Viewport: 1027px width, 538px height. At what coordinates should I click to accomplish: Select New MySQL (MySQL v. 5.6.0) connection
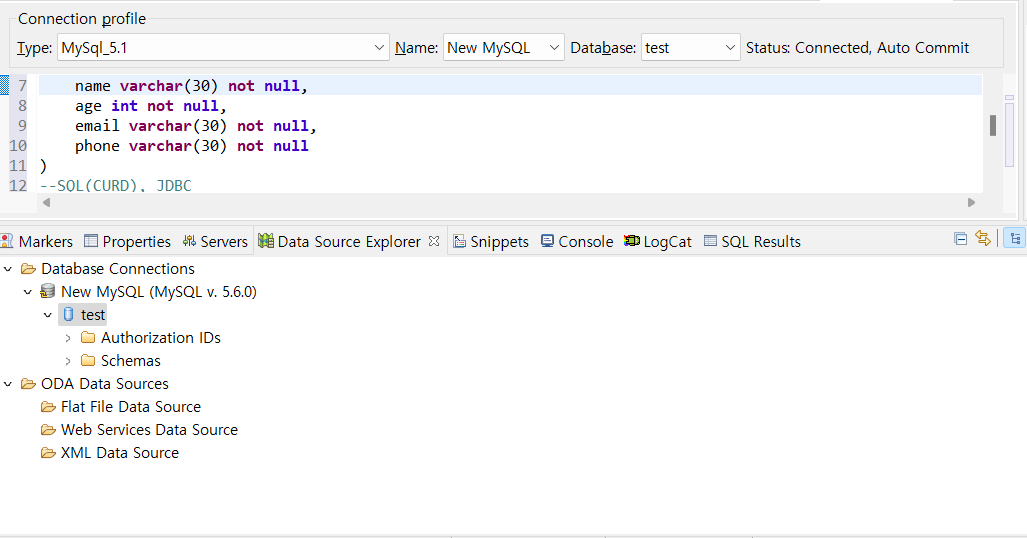159,292
